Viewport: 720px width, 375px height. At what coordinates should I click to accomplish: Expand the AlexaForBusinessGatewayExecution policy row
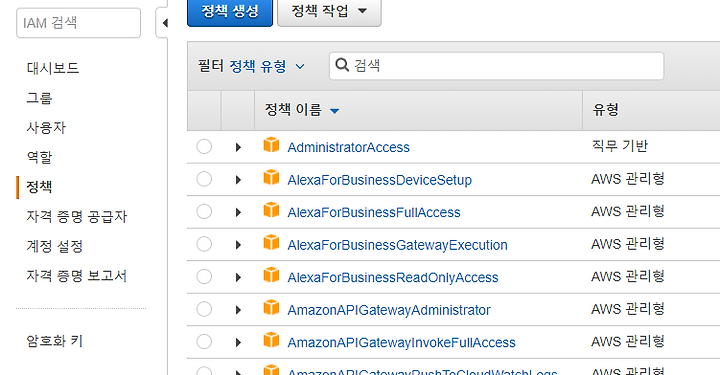pyautogui.click(x=238, y=245)
